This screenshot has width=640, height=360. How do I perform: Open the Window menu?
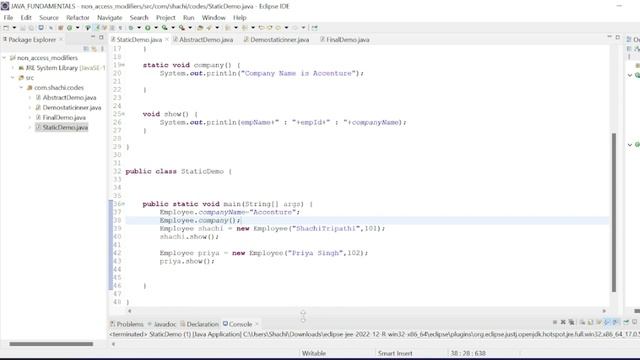[213, 18]
